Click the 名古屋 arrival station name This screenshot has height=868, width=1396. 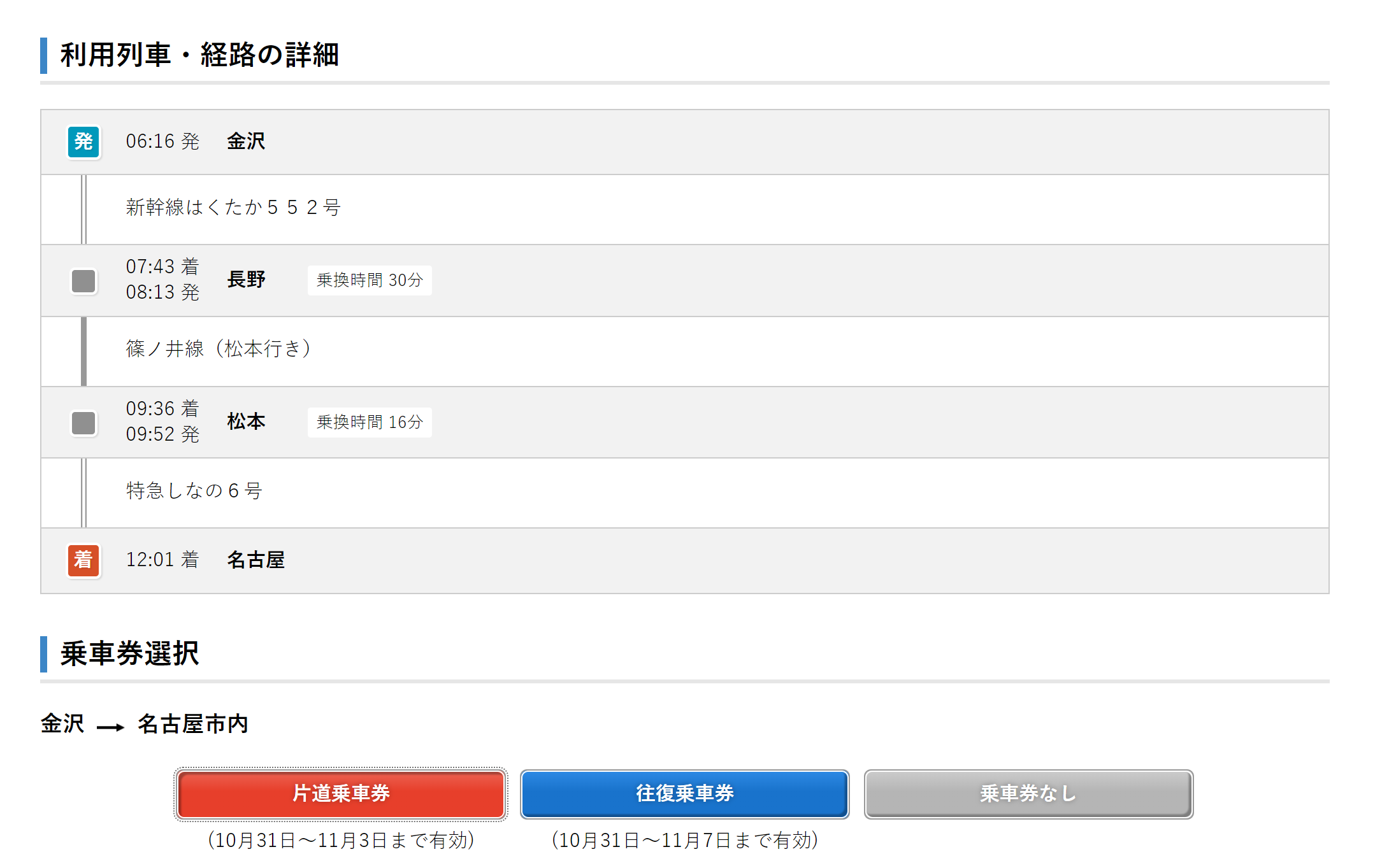coord(255,560)
